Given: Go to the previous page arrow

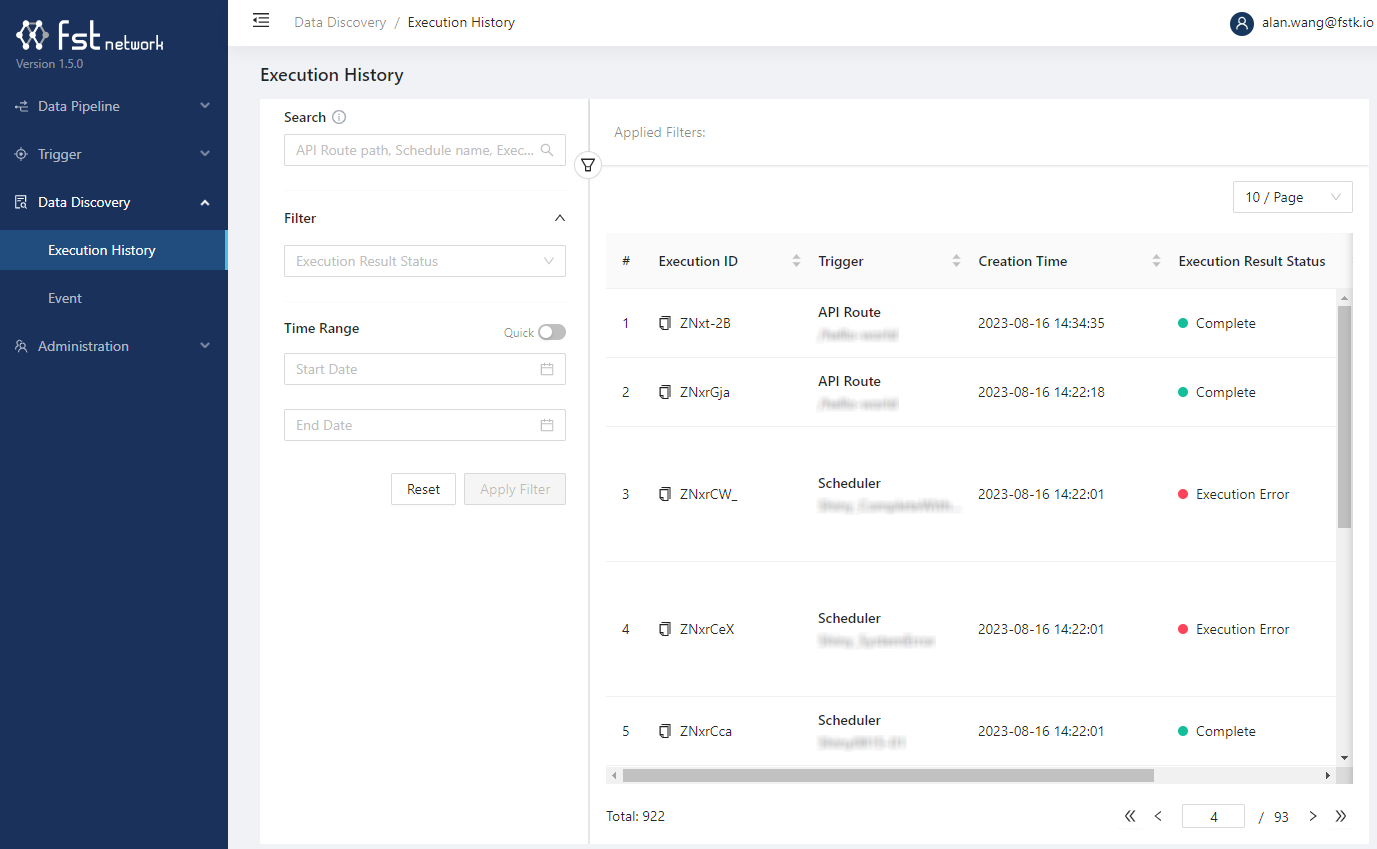Looking at the screenshot, I should coord(1158,816).
